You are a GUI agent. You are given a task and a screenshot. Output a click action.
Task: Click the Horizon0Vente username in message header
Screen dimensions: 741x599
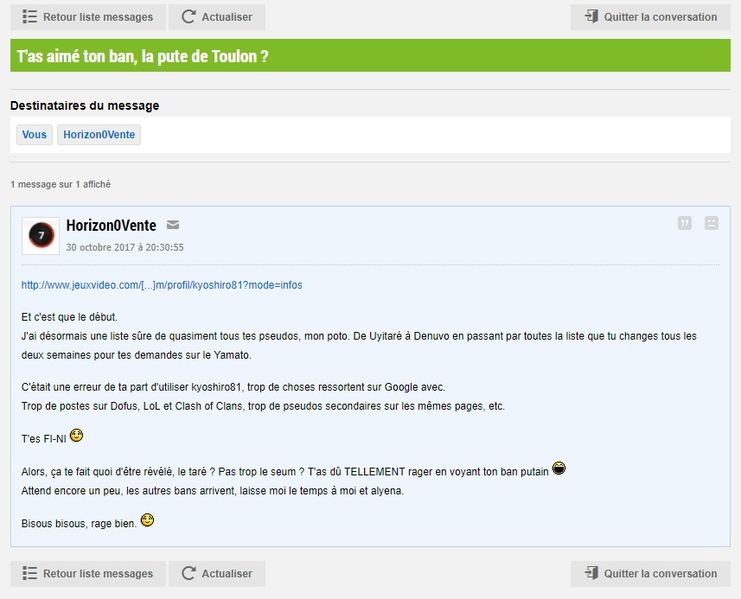[x=110, y=226]
